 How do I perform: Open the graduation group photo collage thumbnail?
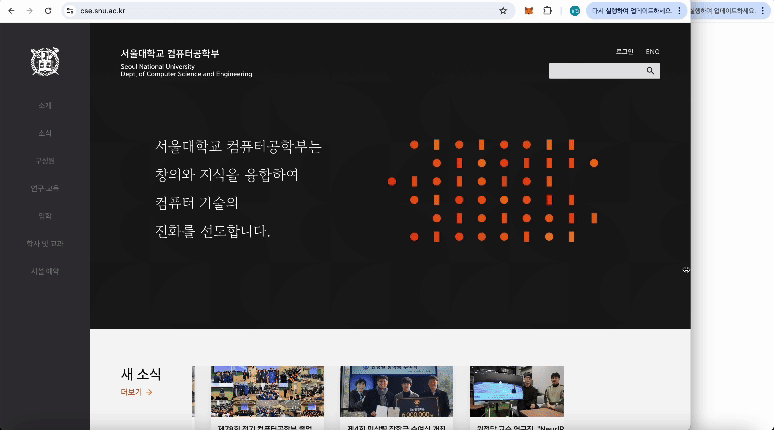pyautogui.click(x=268, y=391)
